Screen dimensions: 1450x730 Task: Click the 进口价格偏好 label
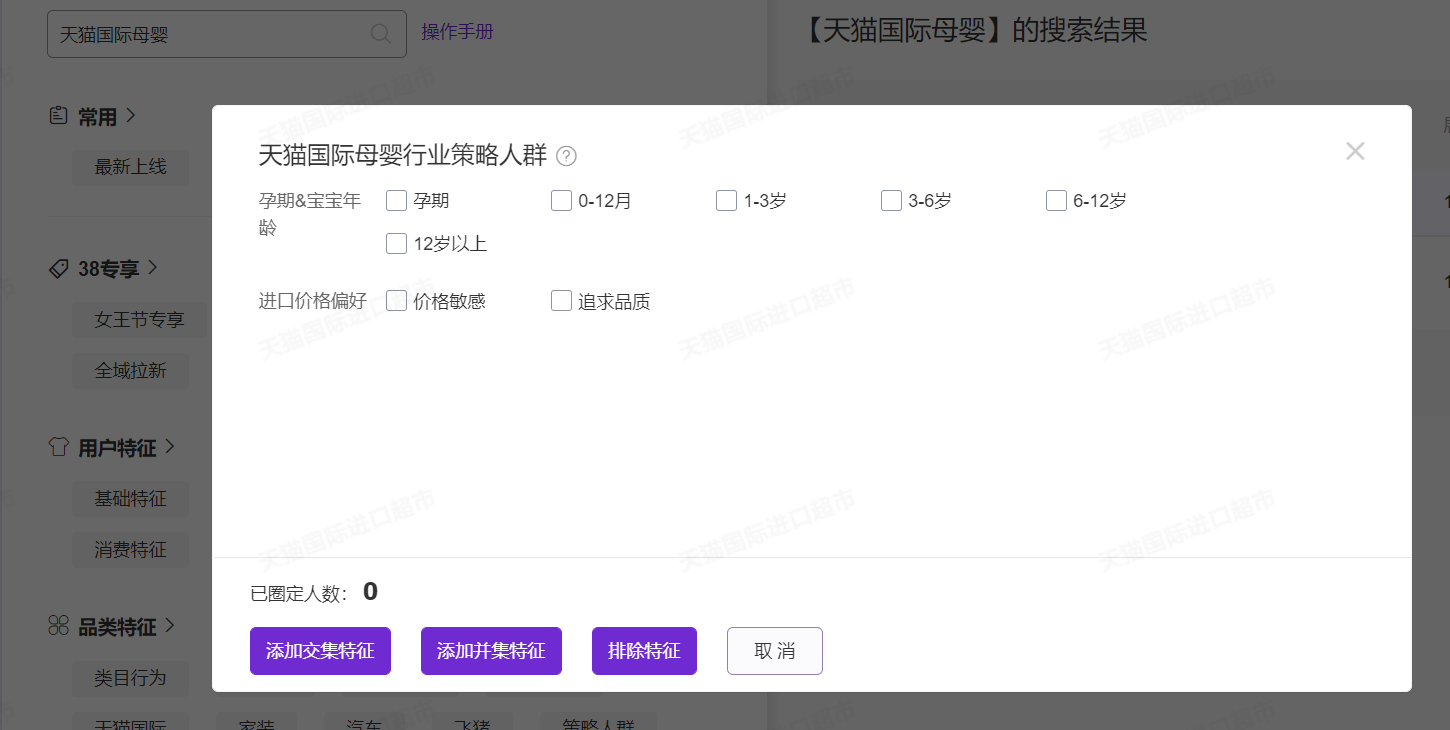[x=313, y=301]
